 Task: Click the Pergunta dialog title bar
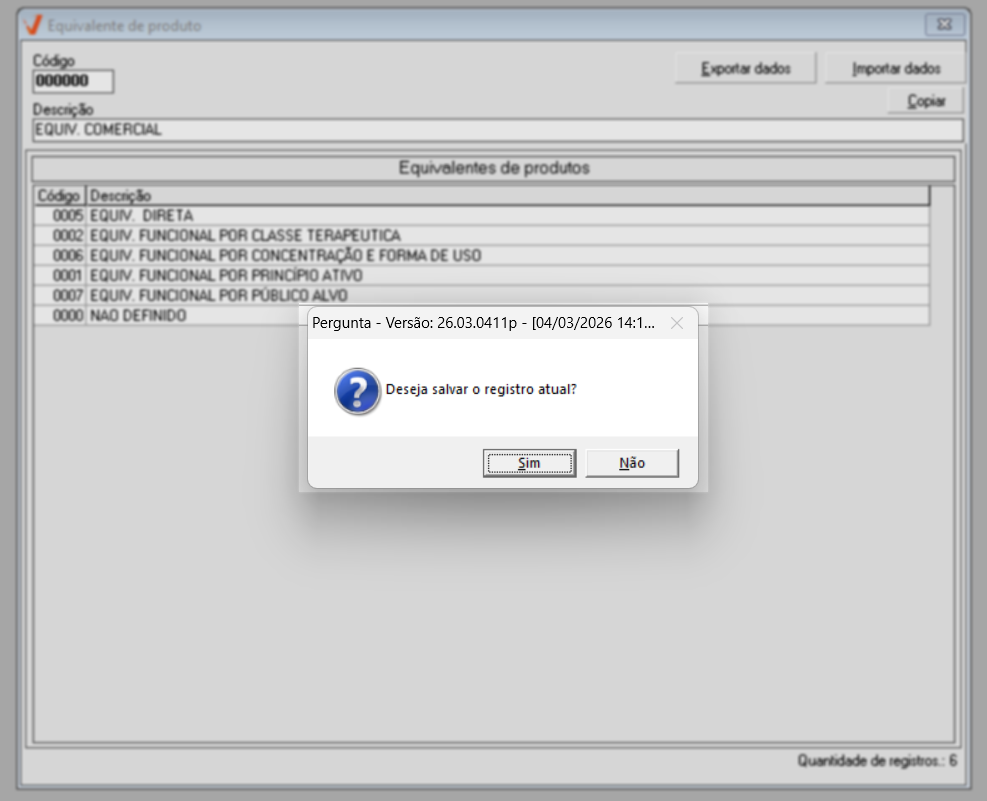(485, 323)
